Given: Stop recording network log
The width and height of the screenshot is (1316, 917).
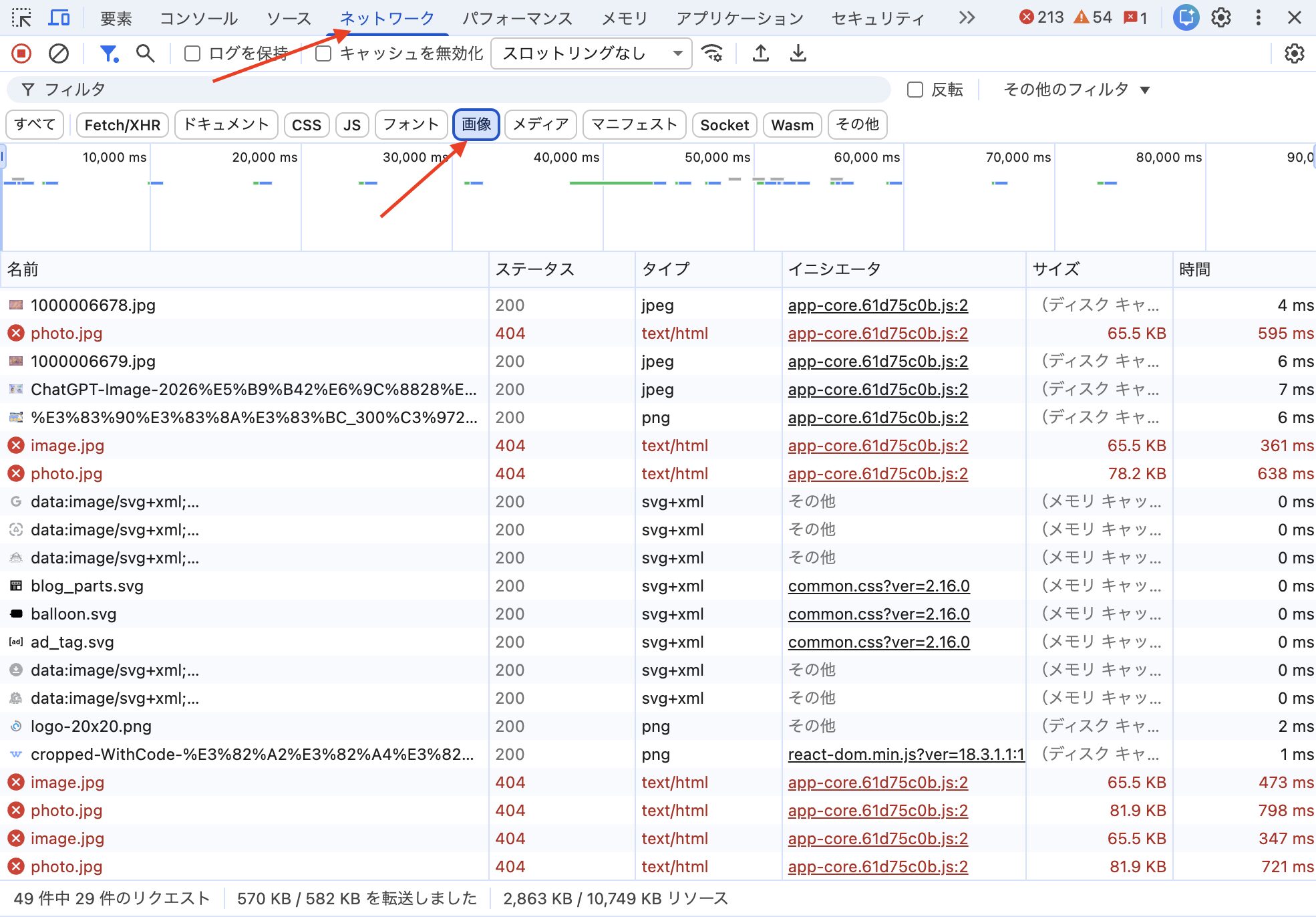Looking at the screenshot, I should [21, 53].
